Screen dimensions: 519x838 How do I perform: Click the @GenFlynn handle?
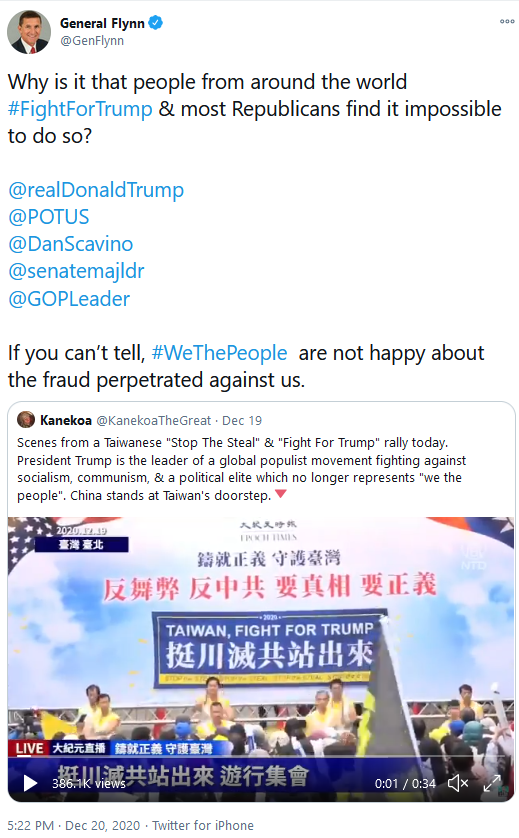(92, 41)
